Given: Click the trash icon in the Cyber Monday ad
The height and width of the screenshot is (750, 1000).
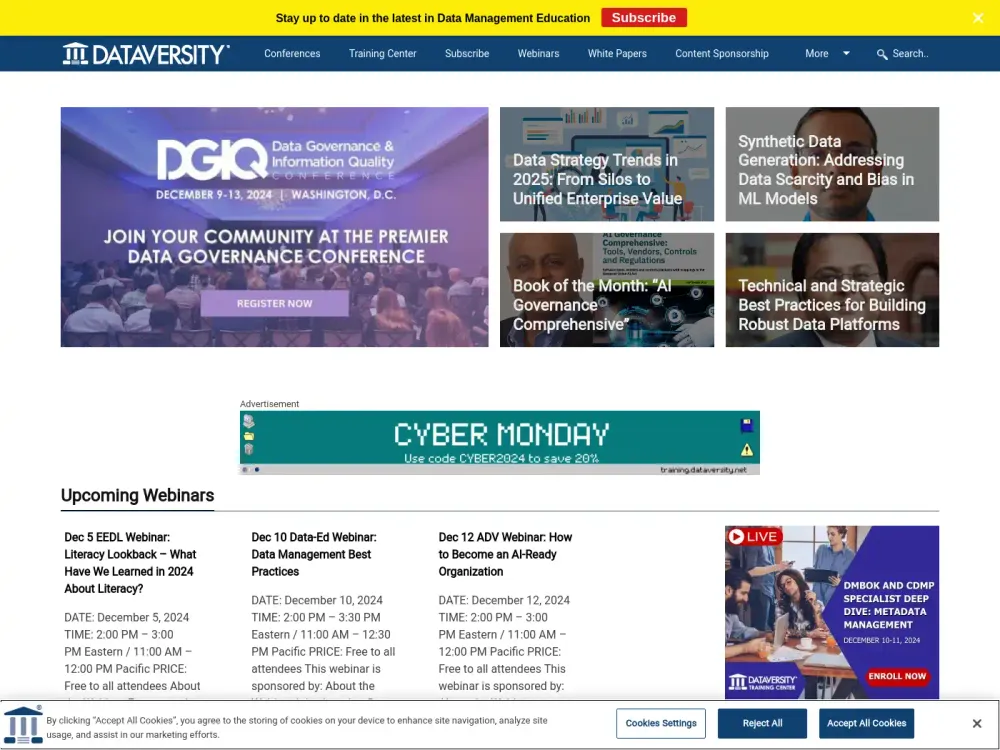Looking at the screenshot, I should [x=248, y=446].
